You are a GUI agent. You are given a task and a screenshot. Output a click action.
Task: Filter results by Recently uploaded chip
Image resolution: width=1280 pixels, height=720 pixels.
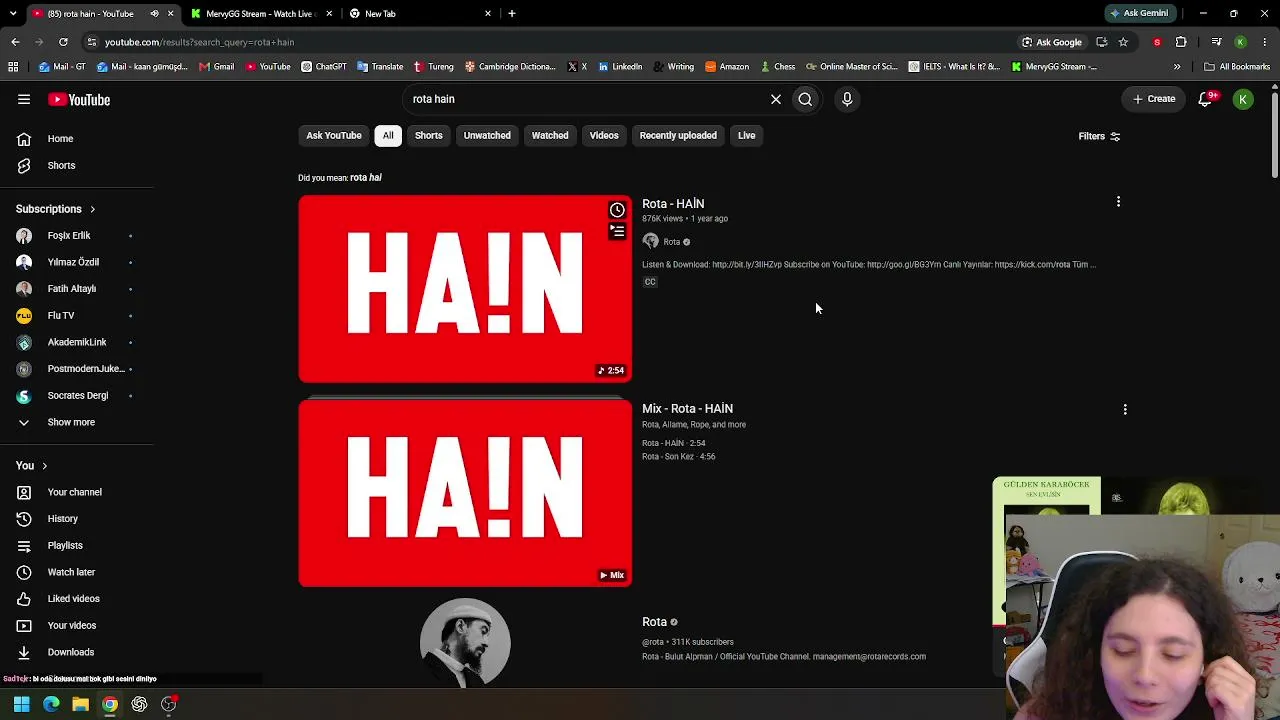(678, 136)
